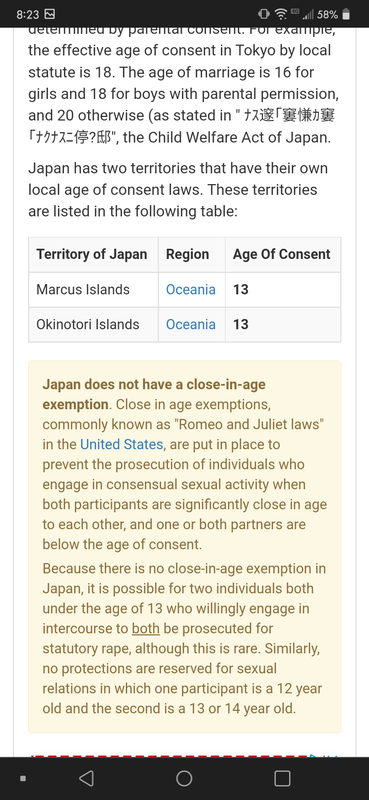Select the Age Of Consent column header
This screenshot has height=800, width=369.
[283, 254]
